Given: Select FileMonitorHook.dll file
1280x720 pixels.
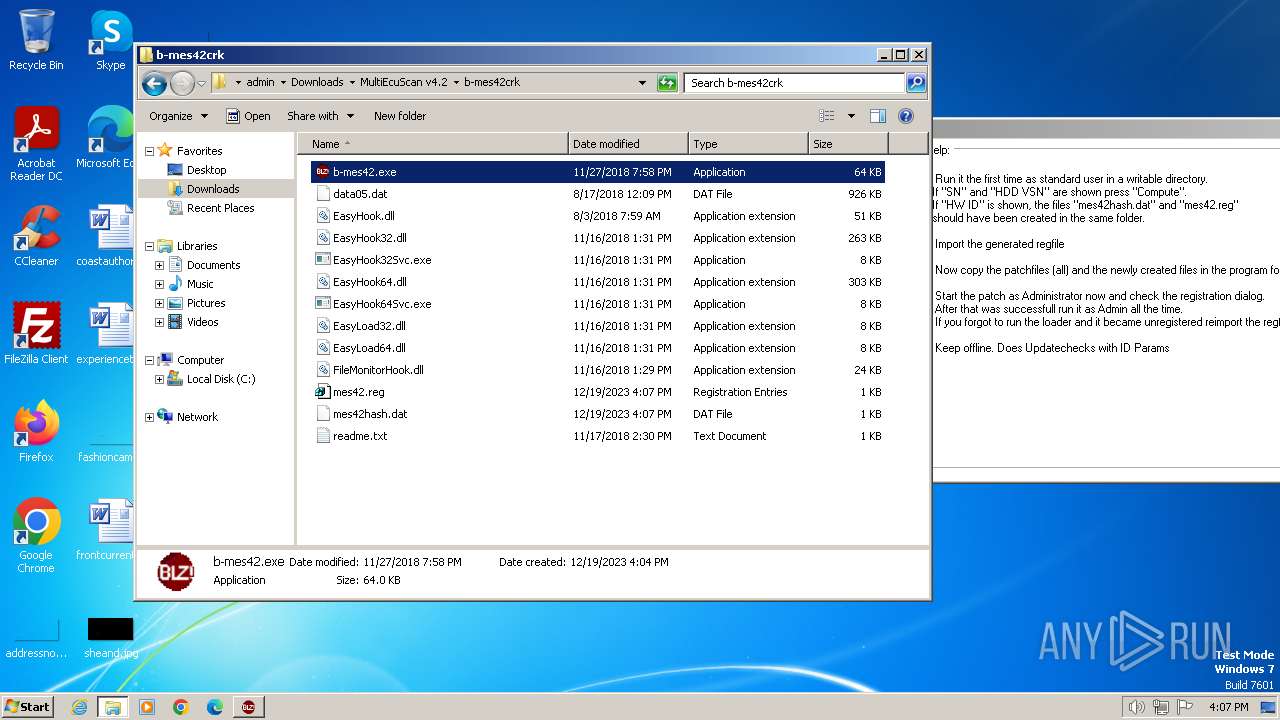Looking at the screenshot, I should 378,370.
